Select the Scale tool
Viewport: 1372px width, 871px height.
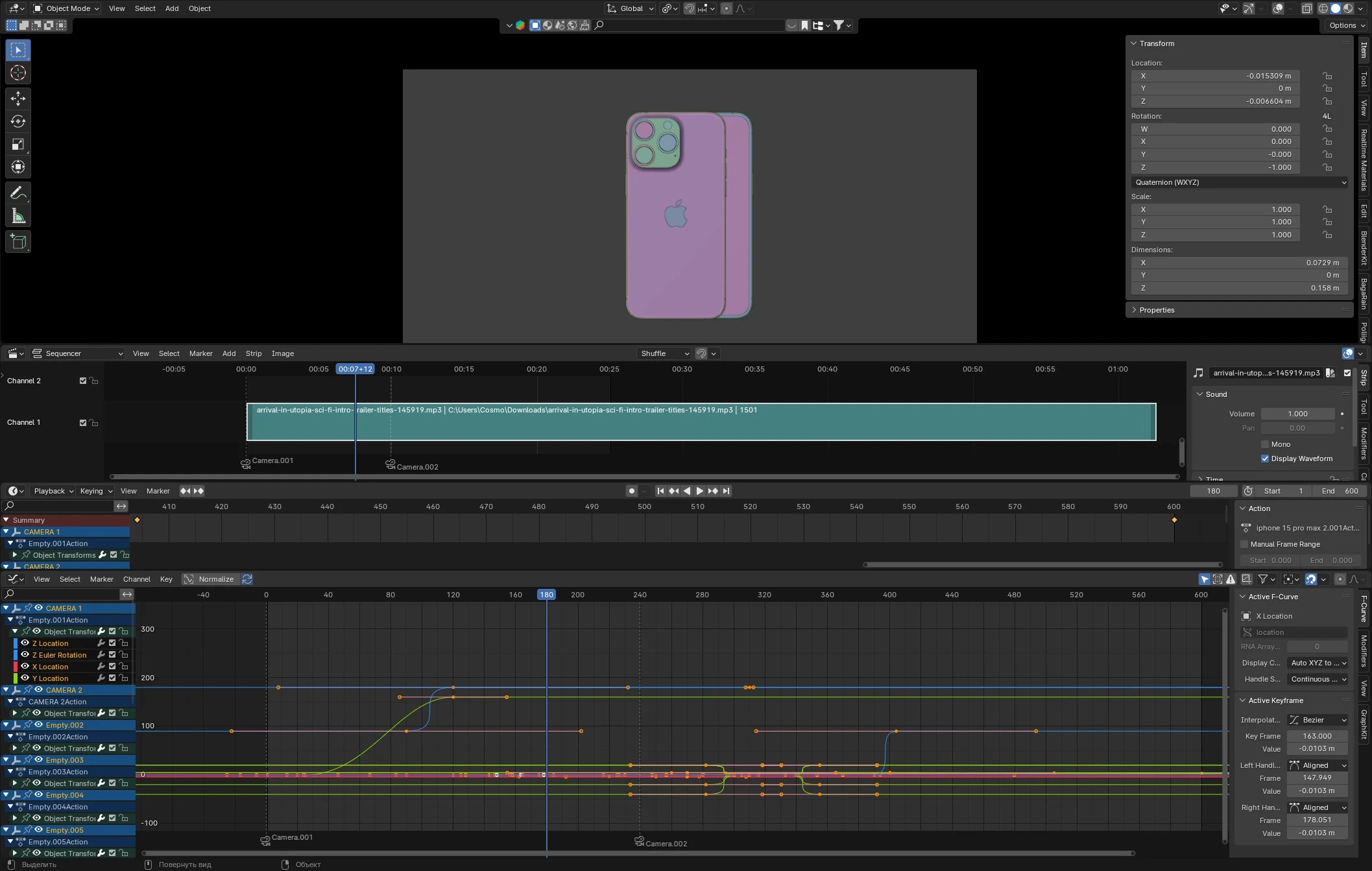(x=18, y=144)
